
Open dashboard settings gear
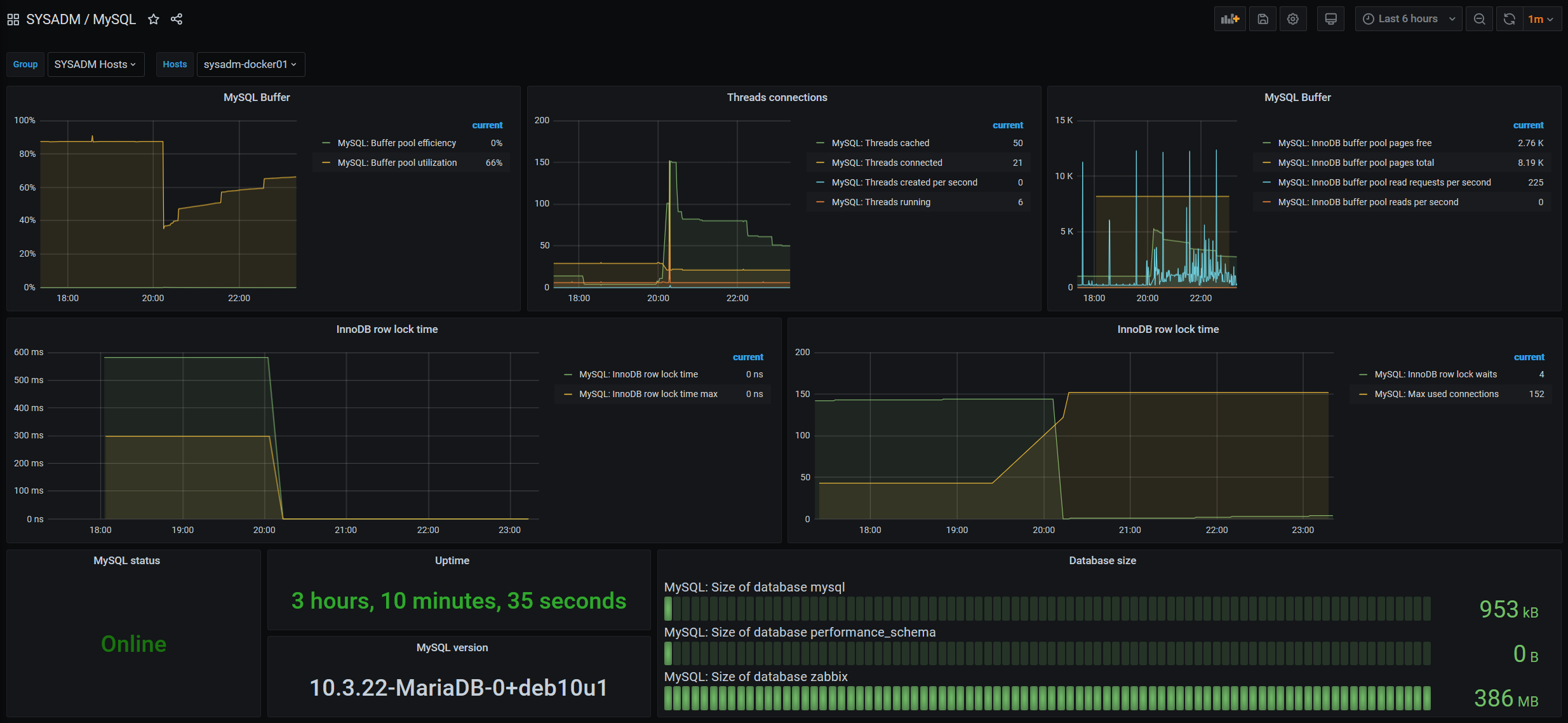click(1292, 19)
